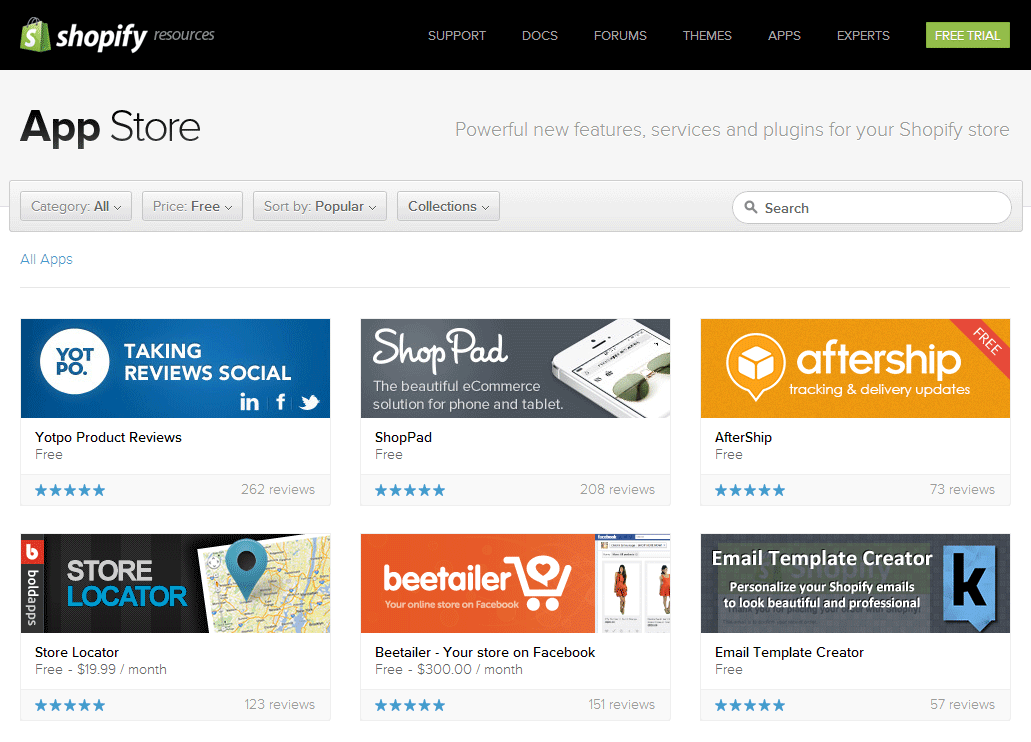Click the map pin in Store Locator banner
Viewport: 1031px width, 742px height.
click(247, 568)
